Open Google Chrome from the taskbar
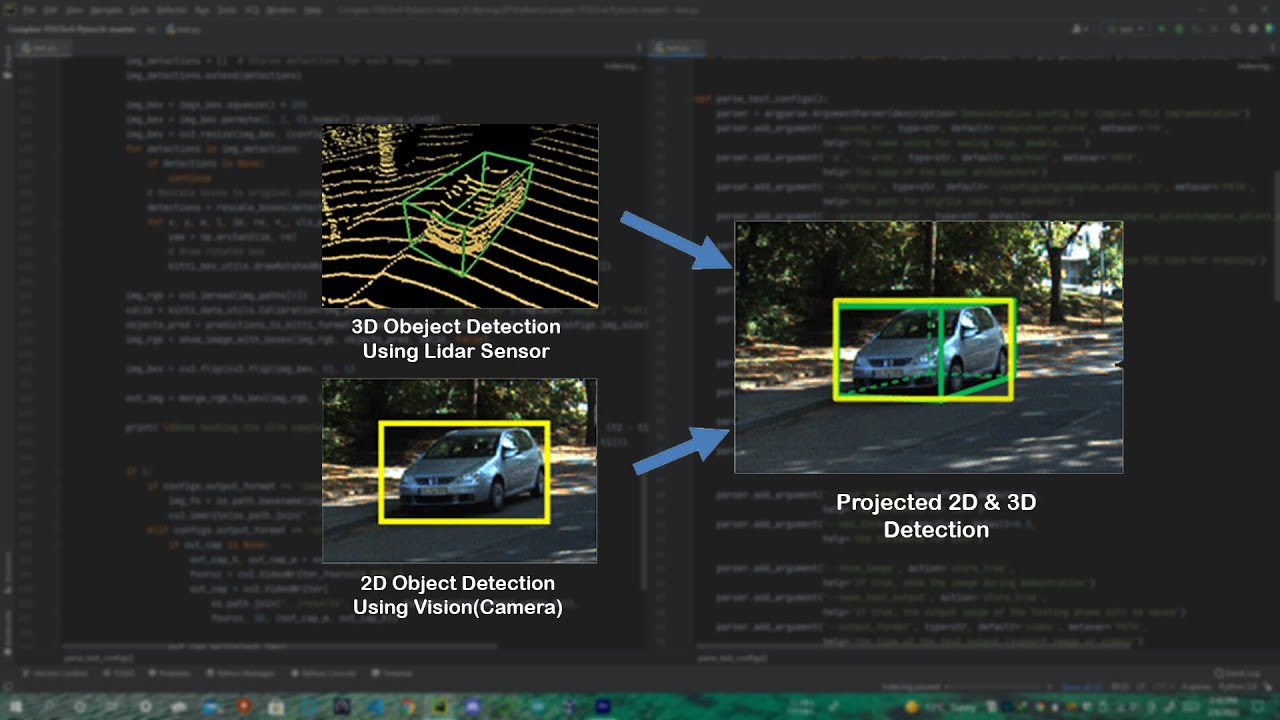This screenshot has width=1280, height=720. point(408,707)
